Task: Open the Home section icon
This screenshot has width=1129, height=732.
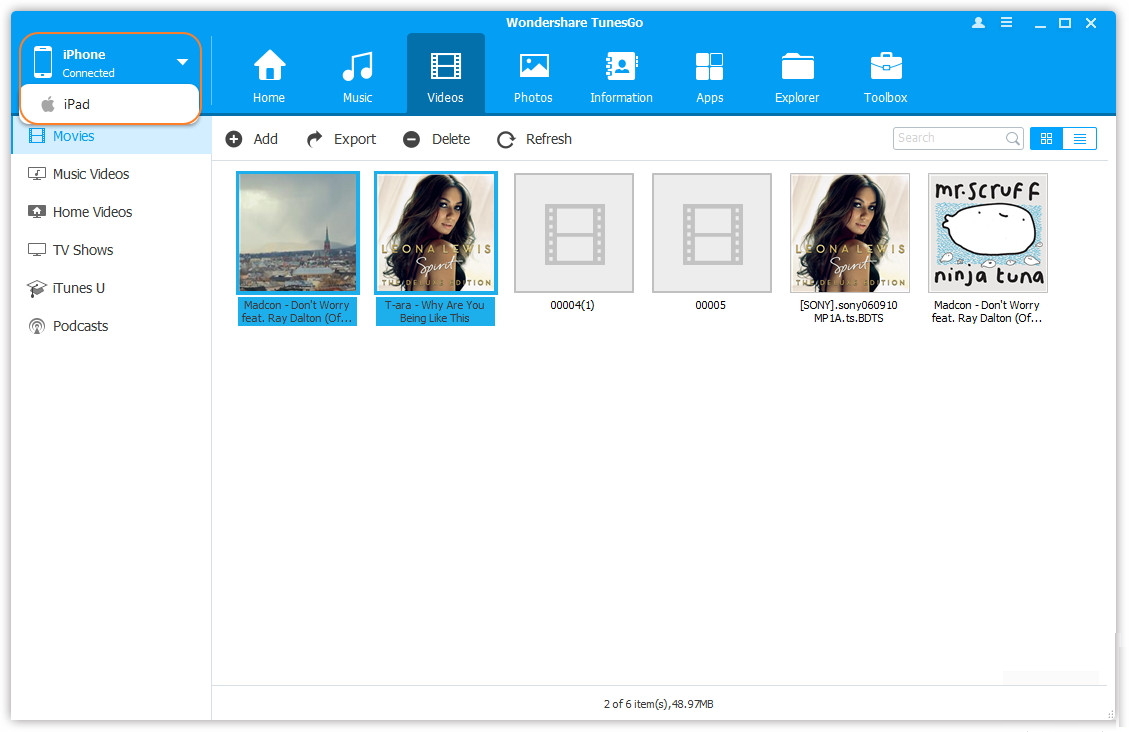Action: click(268, 68)
